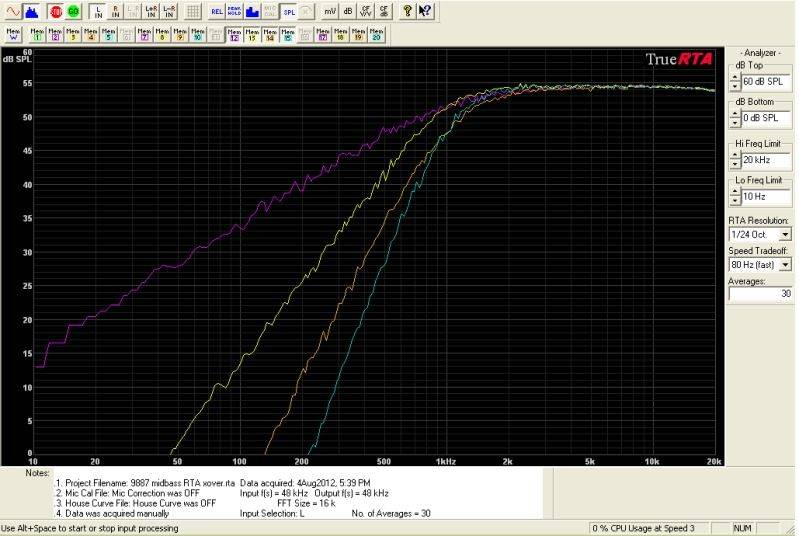This screenshot has width=799, height=536.
Task: Switch units to mV
Action: click(330, 11)
